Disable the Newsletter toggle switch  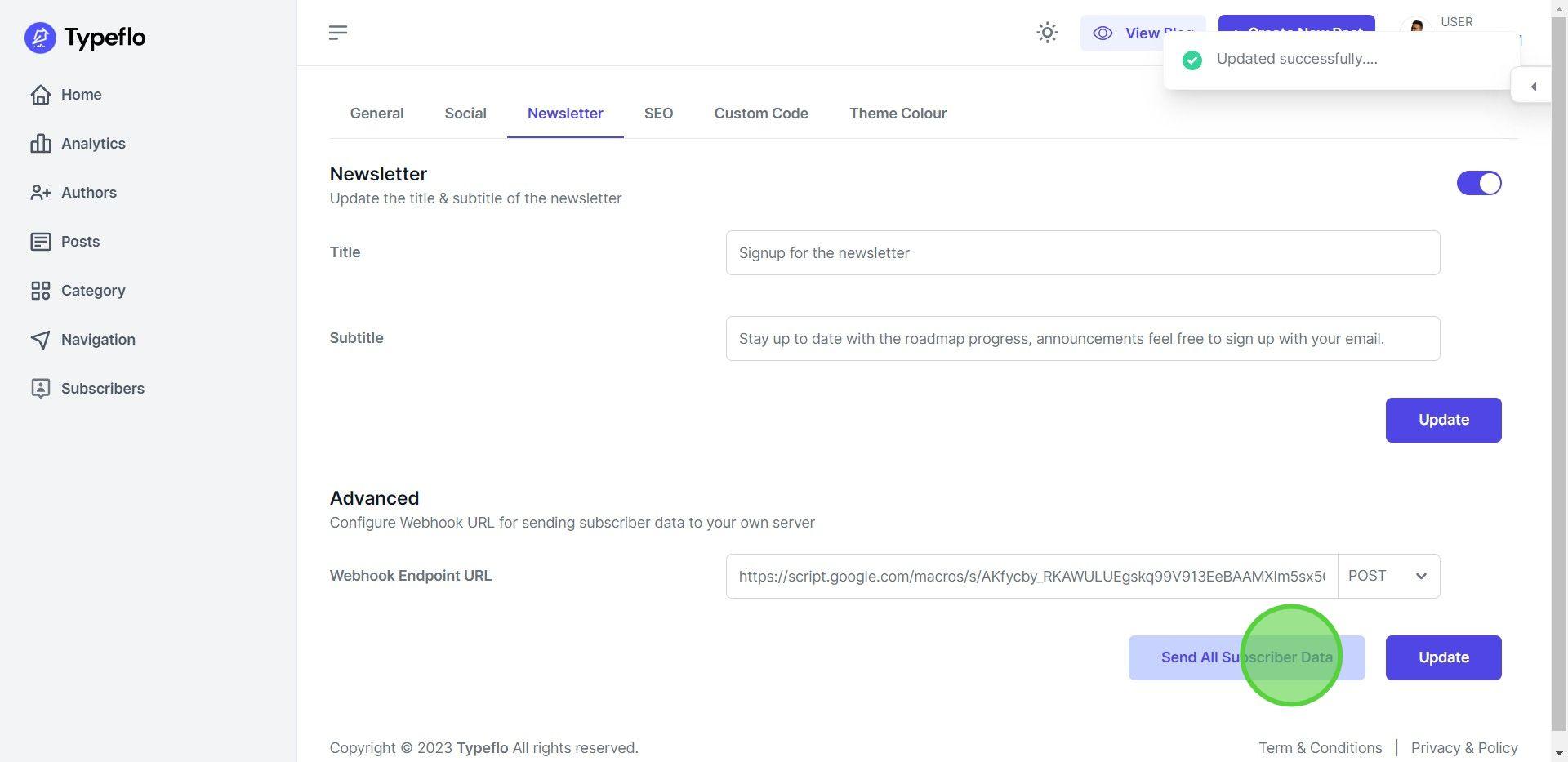click(1478, 183)
